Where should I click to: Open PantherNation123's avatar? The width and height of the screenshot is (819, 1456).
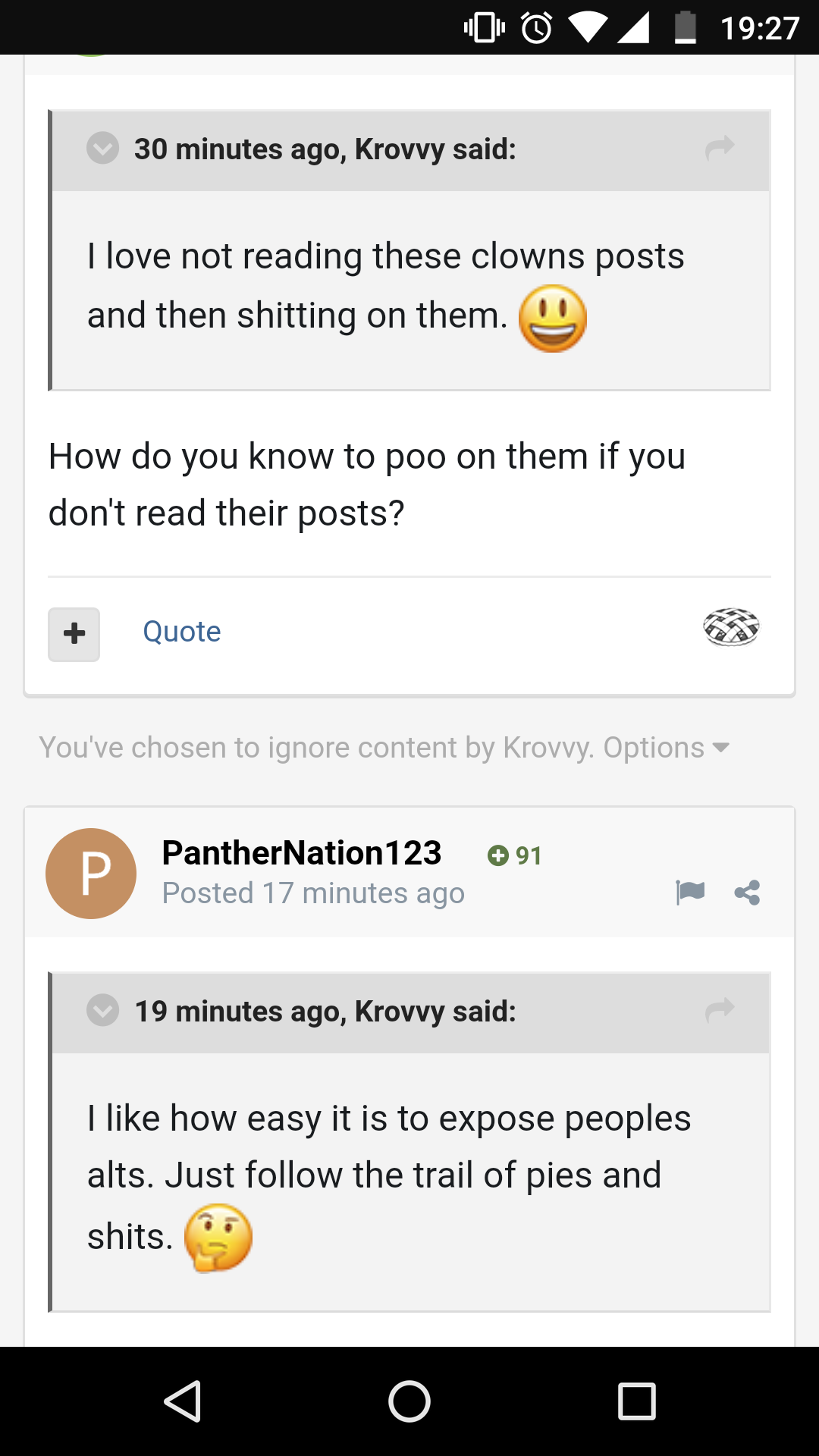[91, 874]
